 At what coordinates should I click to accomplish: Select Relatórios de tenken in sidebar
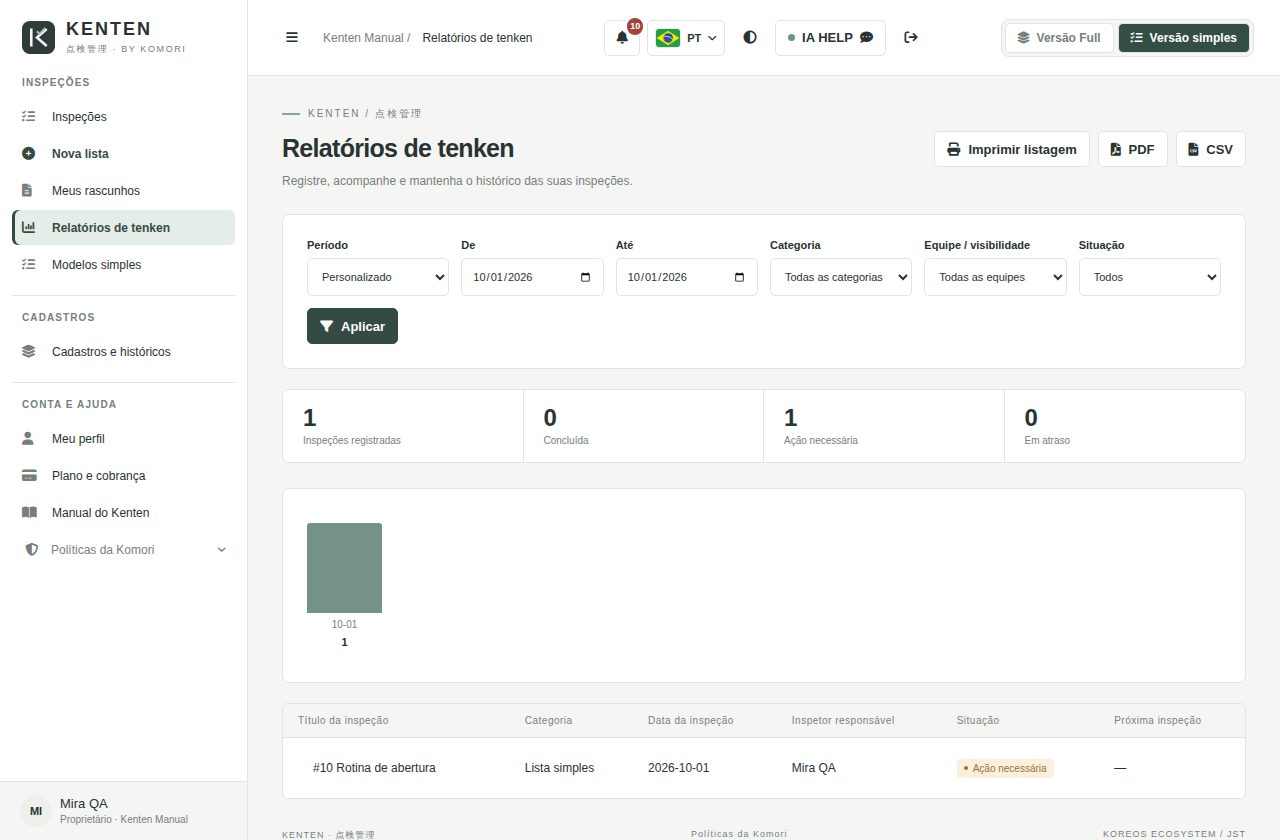click(x=124, y=228)
